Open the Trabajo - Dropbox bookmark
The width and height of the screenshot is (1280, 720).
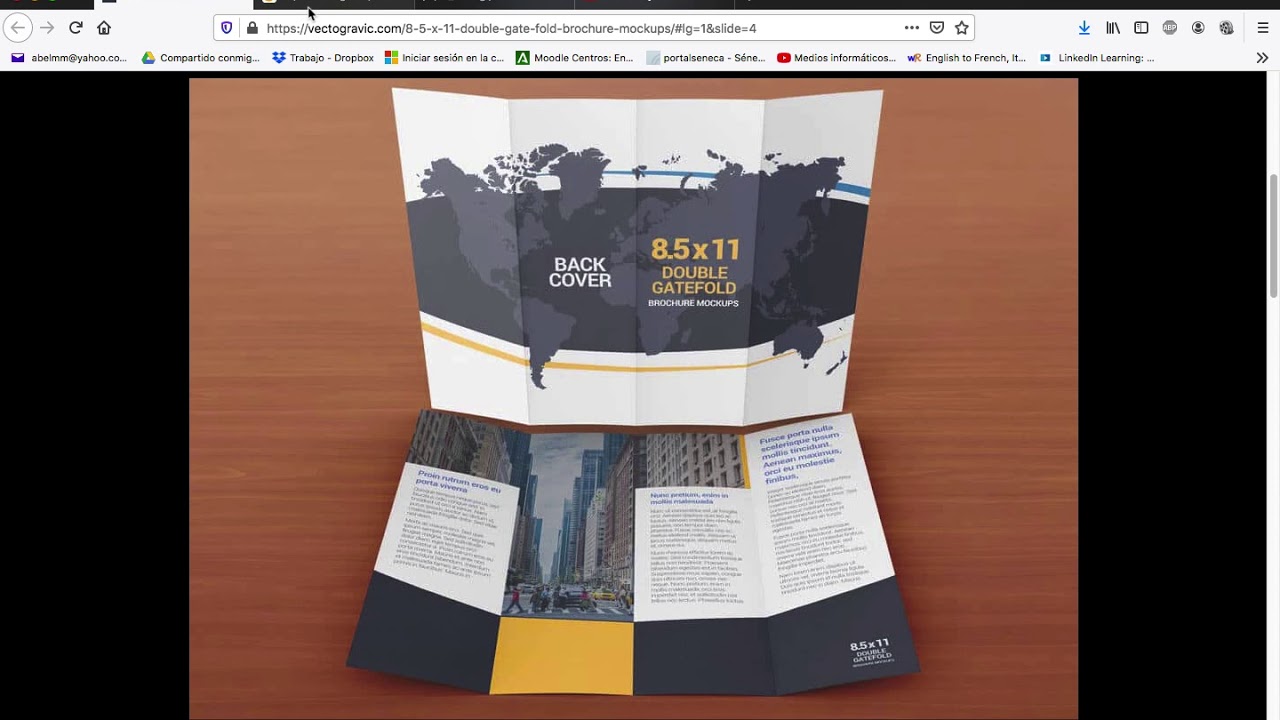tap(323, 58)
